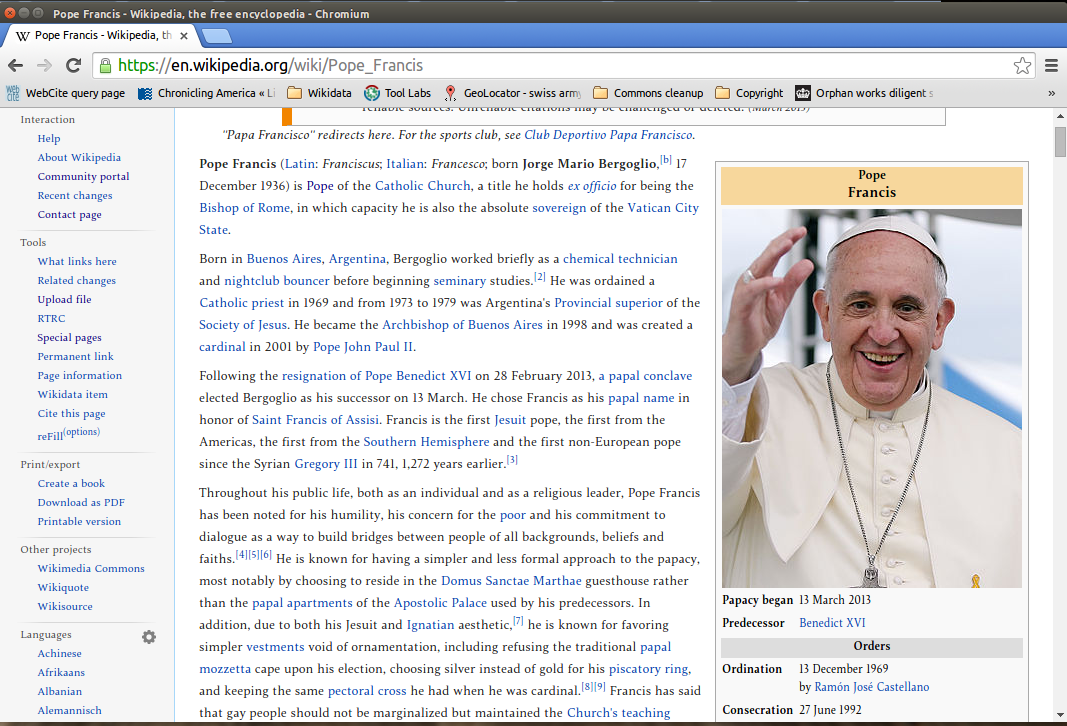
Task: Click the scrollbar down arrow
Action: (1060, 715)
